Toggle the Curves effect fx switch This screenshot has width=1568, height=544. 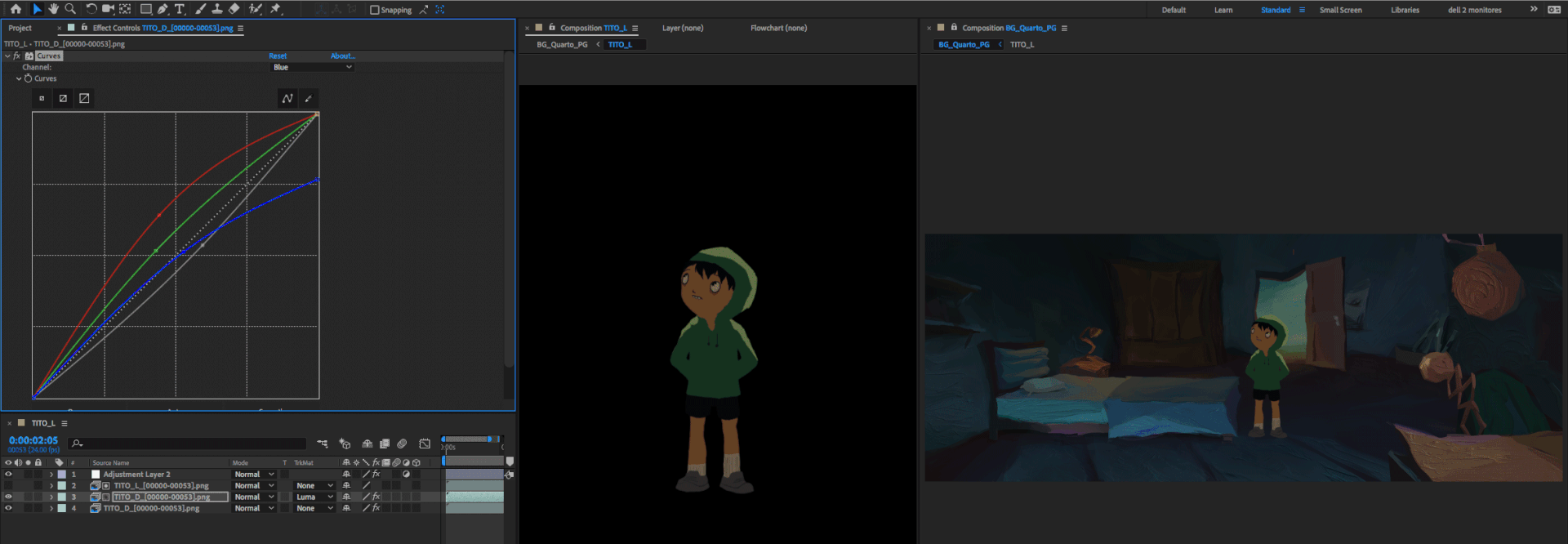point(16,56)
